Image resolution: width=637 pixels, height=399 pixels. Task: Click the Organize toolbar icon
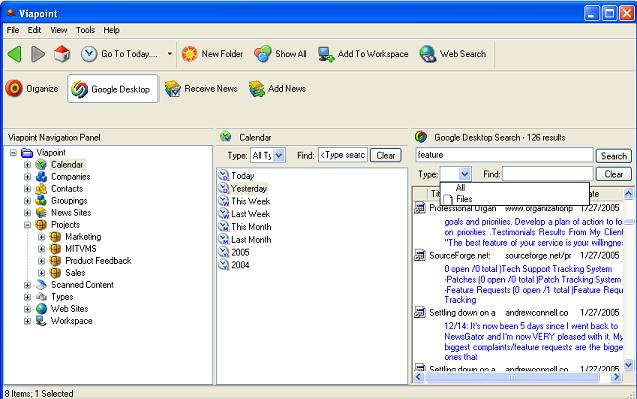pos(14,88)
